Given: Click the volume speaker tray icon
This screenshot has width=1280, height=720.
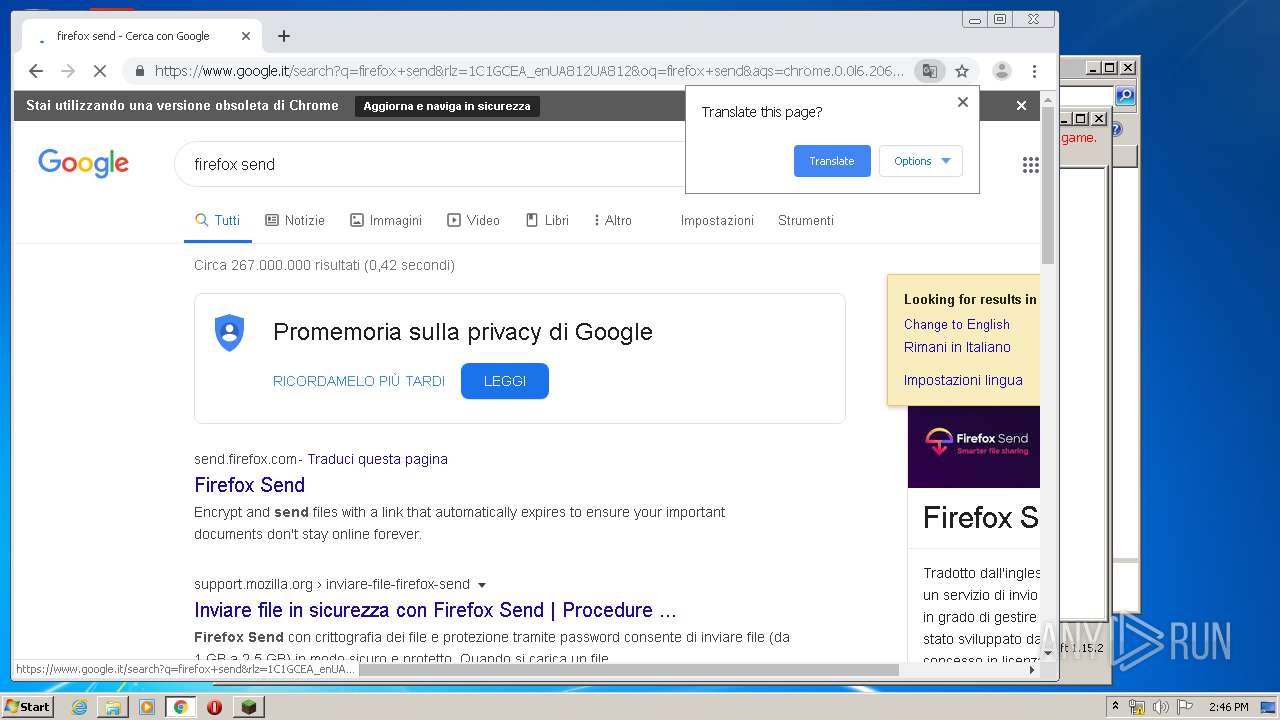Looking at the screenshot, I should tap(1161, 707).
